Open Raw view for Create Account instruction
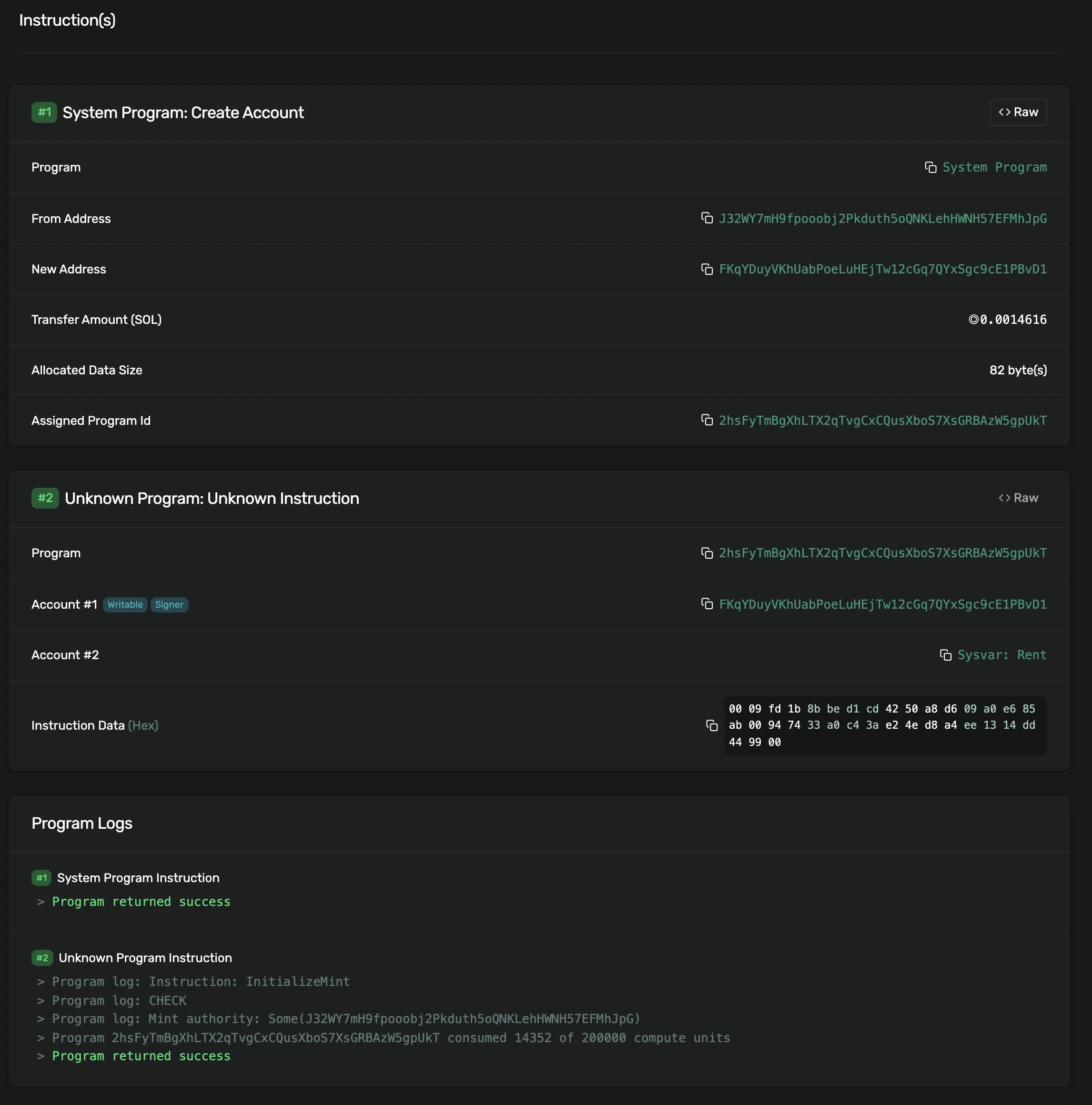 pyautogui.click(x=1018, y=112)
